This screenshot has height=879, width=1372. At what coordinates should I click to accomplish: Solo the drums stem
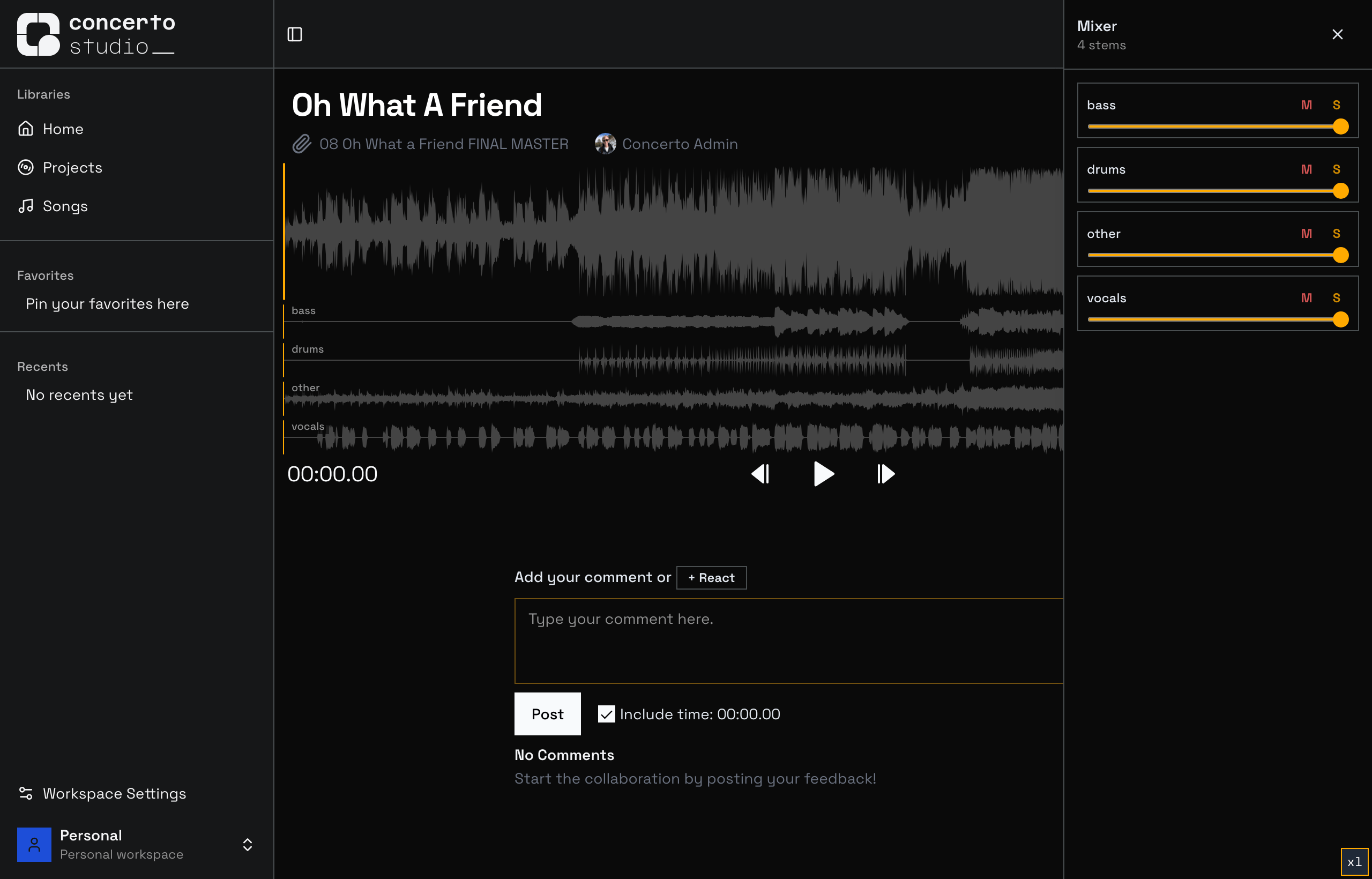pyautogui.click(x=1336, y=169)
